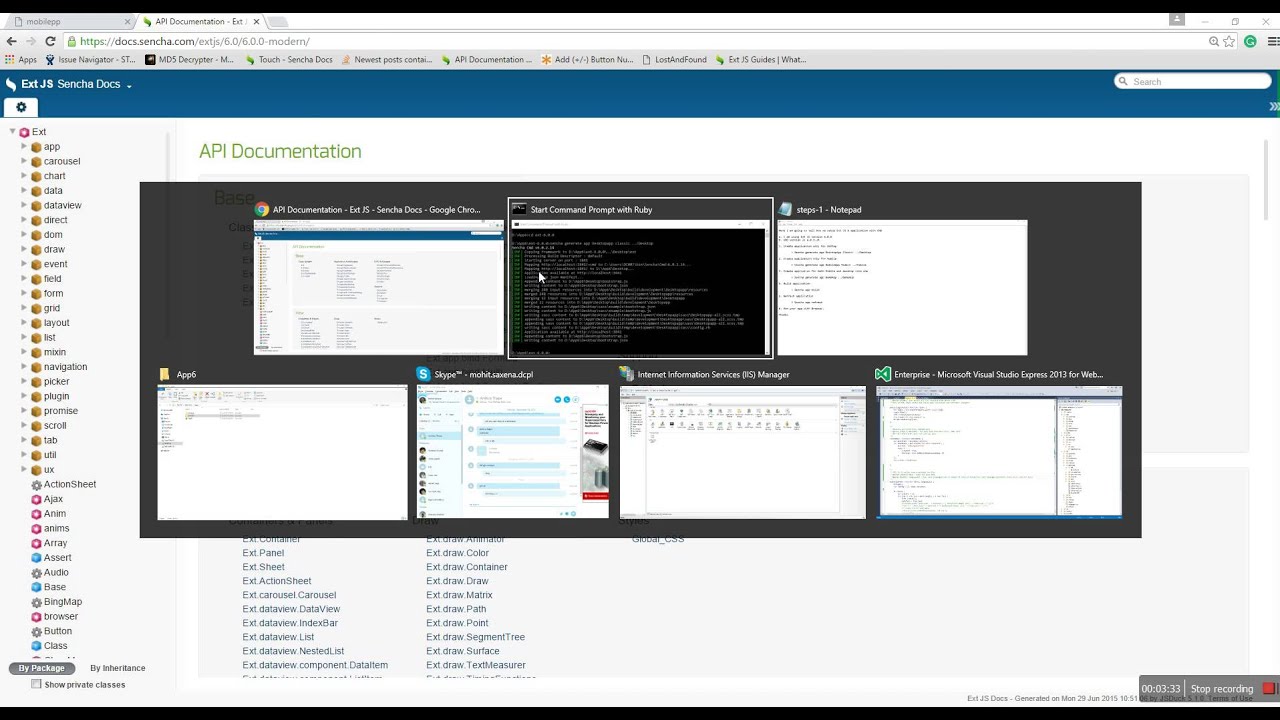Select the API Documentation browser tab
Screen dimensions: 1280x720
point(200,21)
